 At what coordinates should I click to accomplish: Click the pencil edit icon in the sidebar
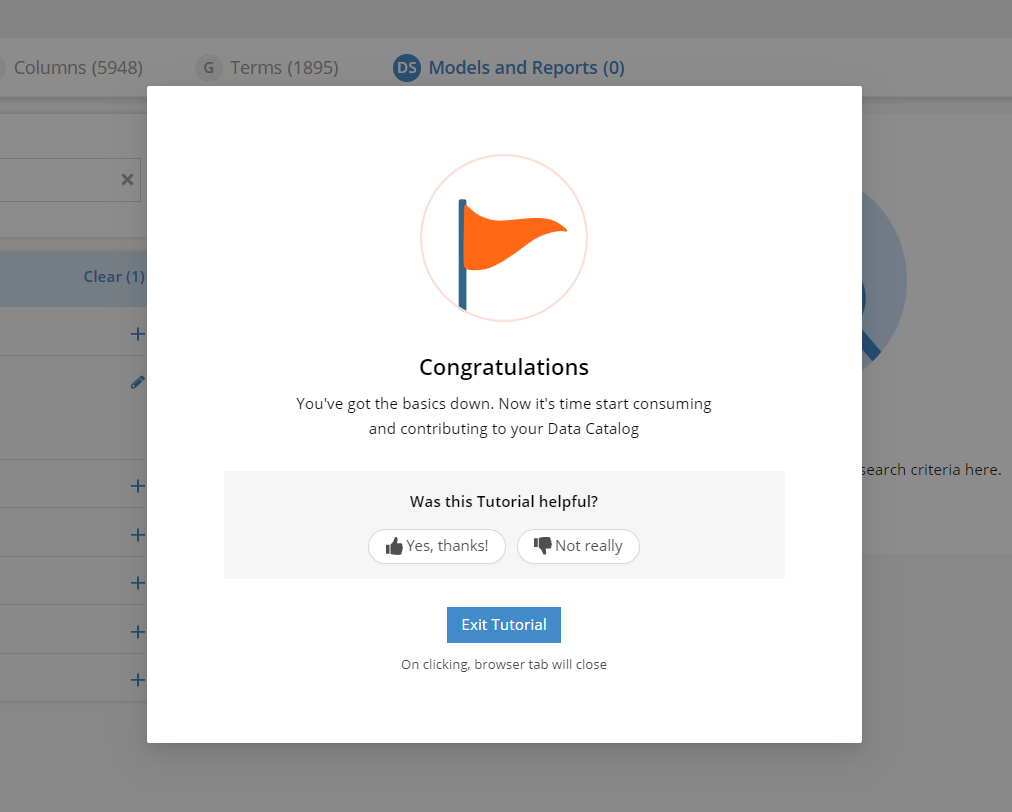137,382
